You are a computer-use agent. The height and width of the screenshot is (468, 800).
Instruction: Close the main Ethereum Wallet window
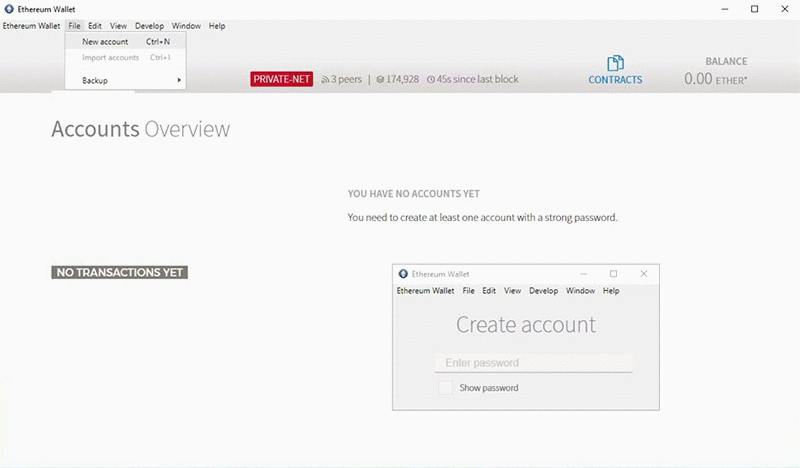coord(785,9)
